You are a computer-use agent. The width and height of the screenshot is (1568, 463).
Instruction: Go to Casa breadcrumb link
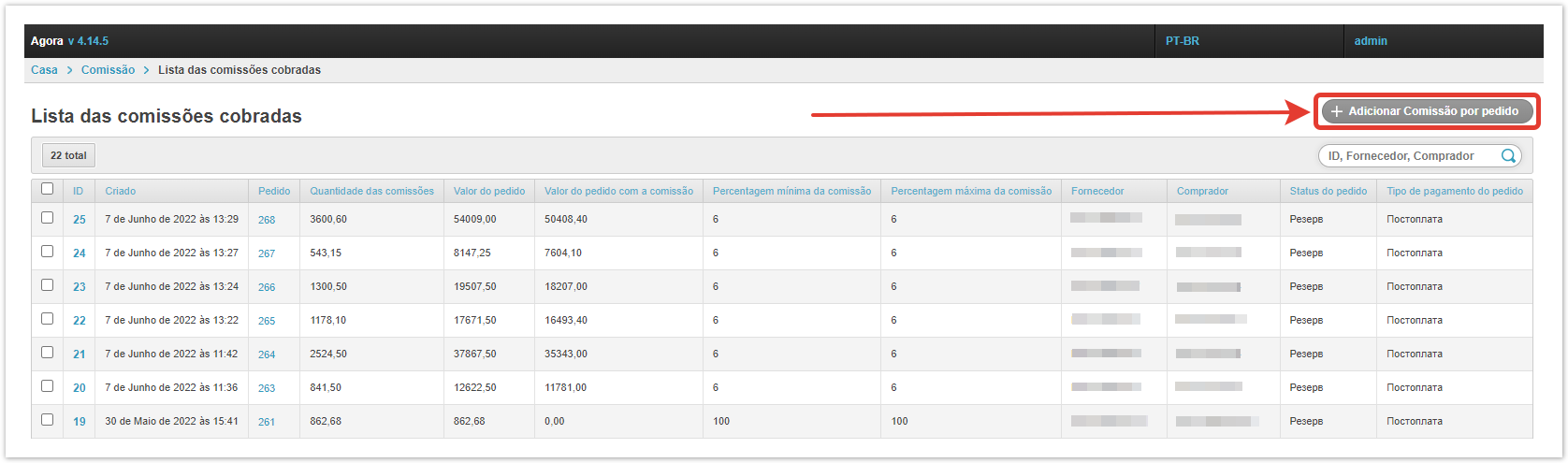(44, 70)
